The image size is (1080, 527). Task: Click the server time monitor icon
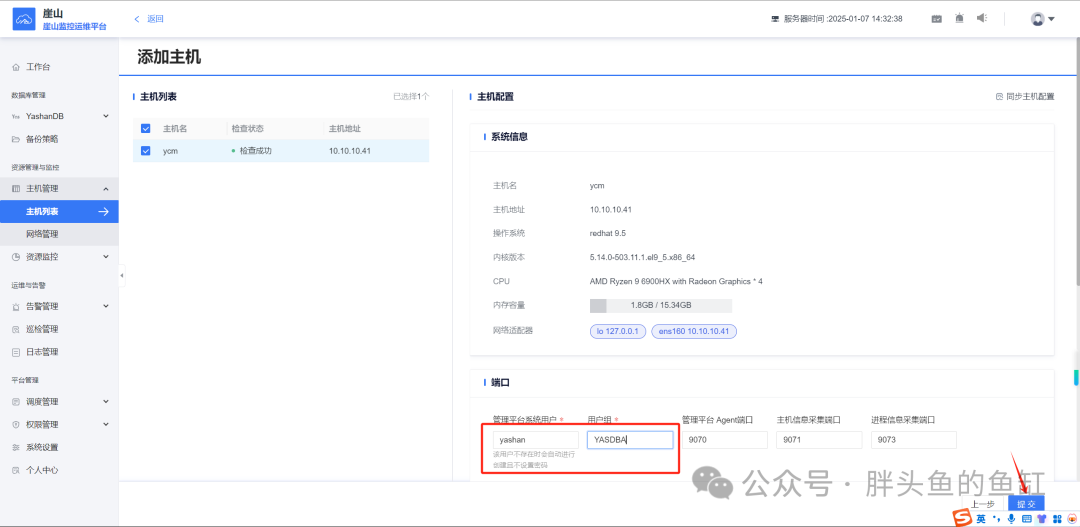click(775, 19)
